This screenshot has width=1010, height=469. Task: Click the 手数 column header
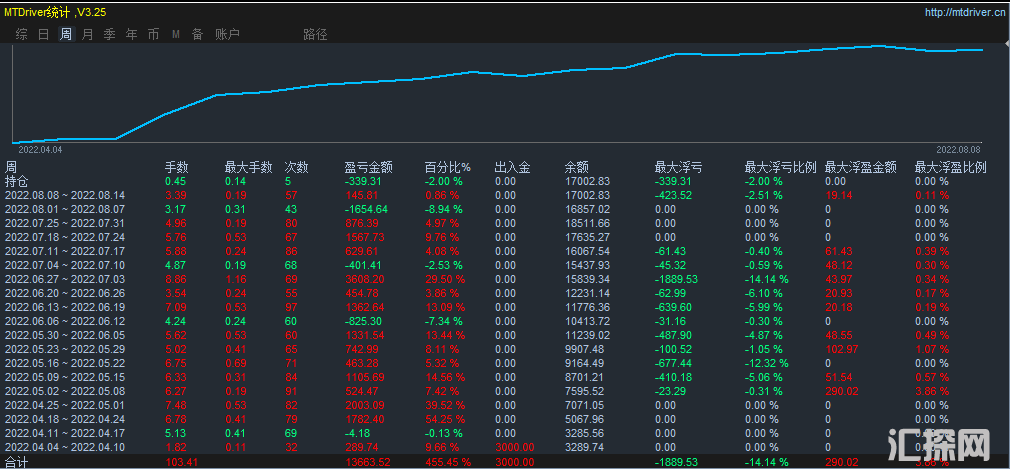pyautogui.click(x=176, y=167)
